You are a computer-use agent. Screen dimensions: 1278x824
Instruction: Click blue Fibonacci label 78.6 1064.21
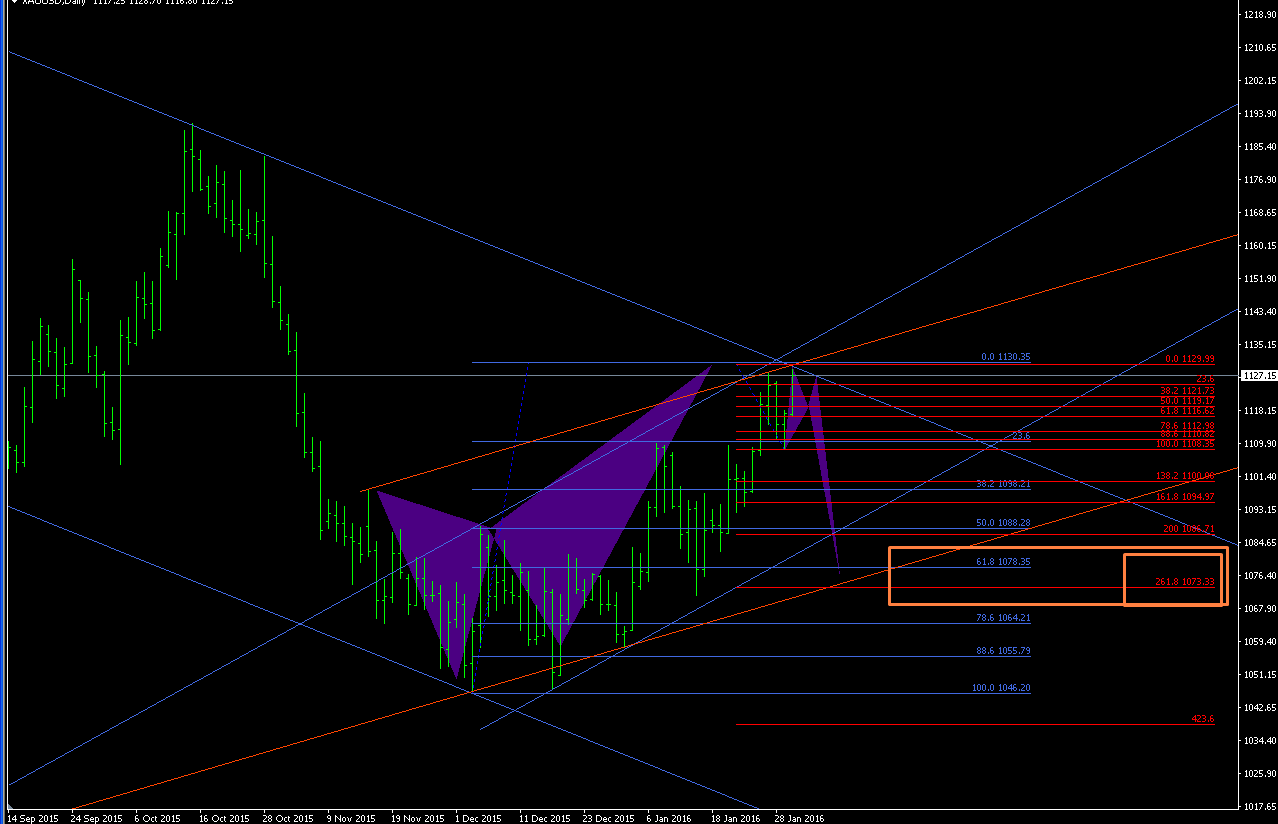tap(1003, 618)
